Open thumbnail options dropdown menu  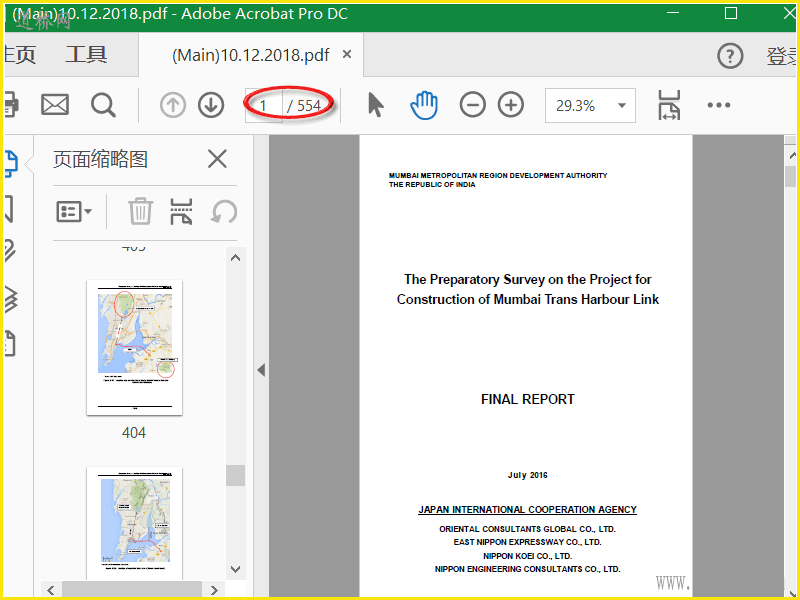coord(74,211)
